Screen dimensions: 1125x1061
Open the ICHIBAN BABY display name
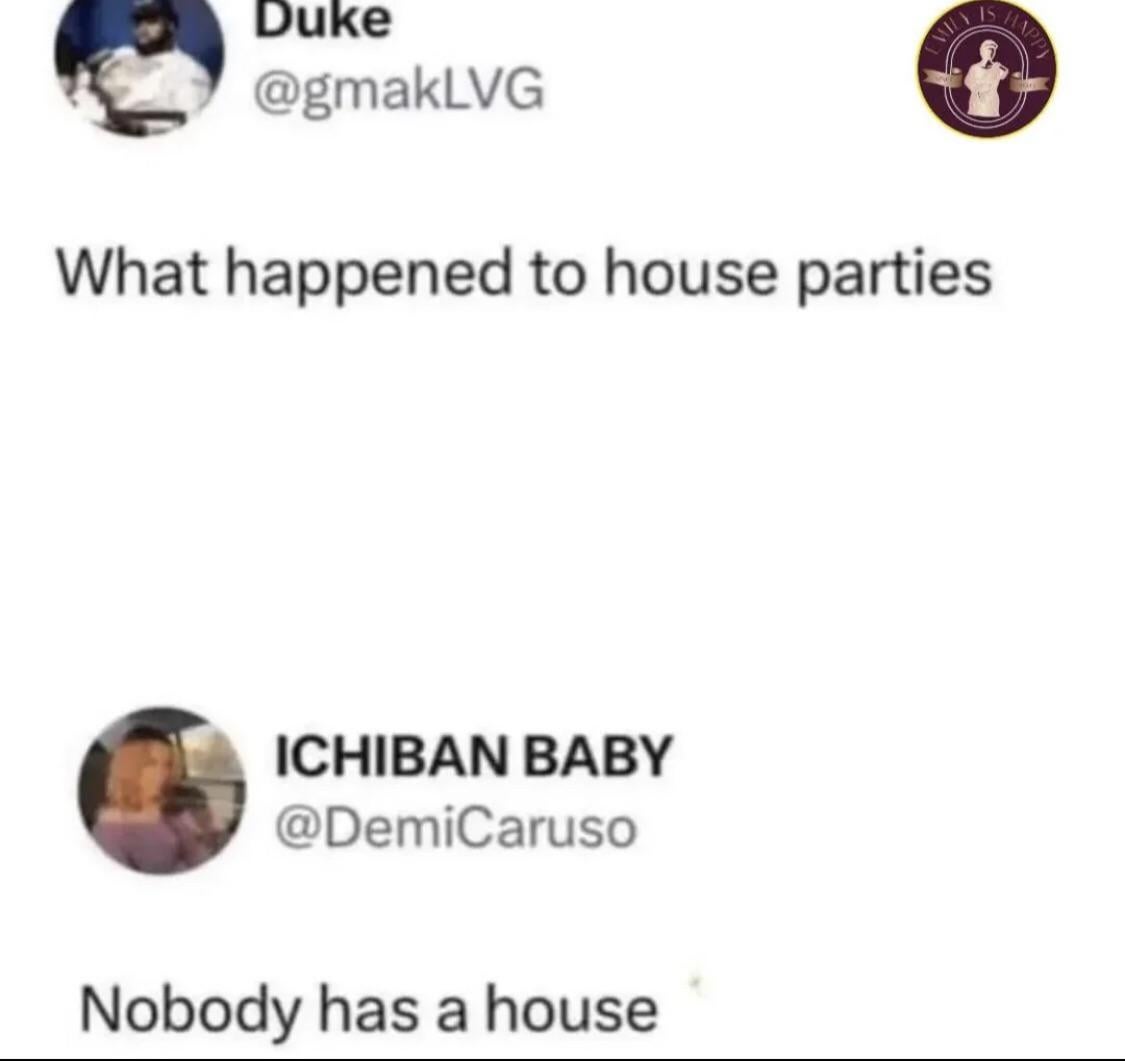(474, 756)
